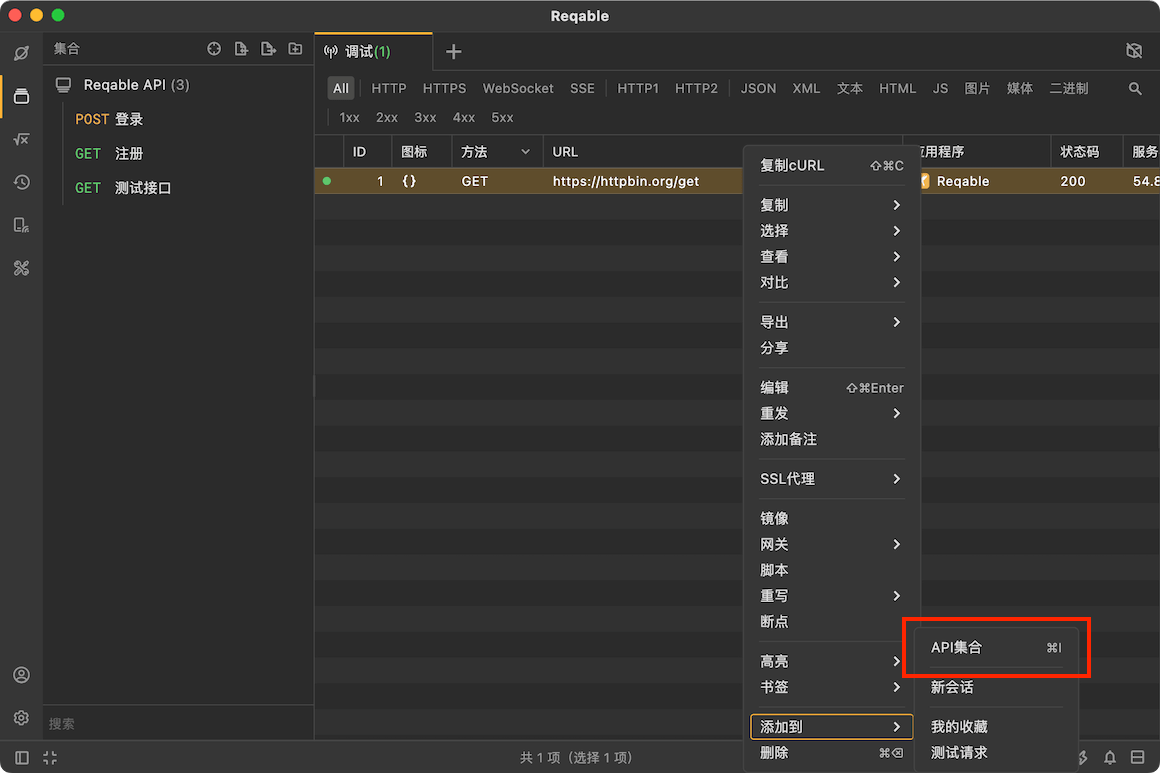Expand the 复制 submenu in context menu
This screenshot has height=773, width=1160.
click(831, 205)
